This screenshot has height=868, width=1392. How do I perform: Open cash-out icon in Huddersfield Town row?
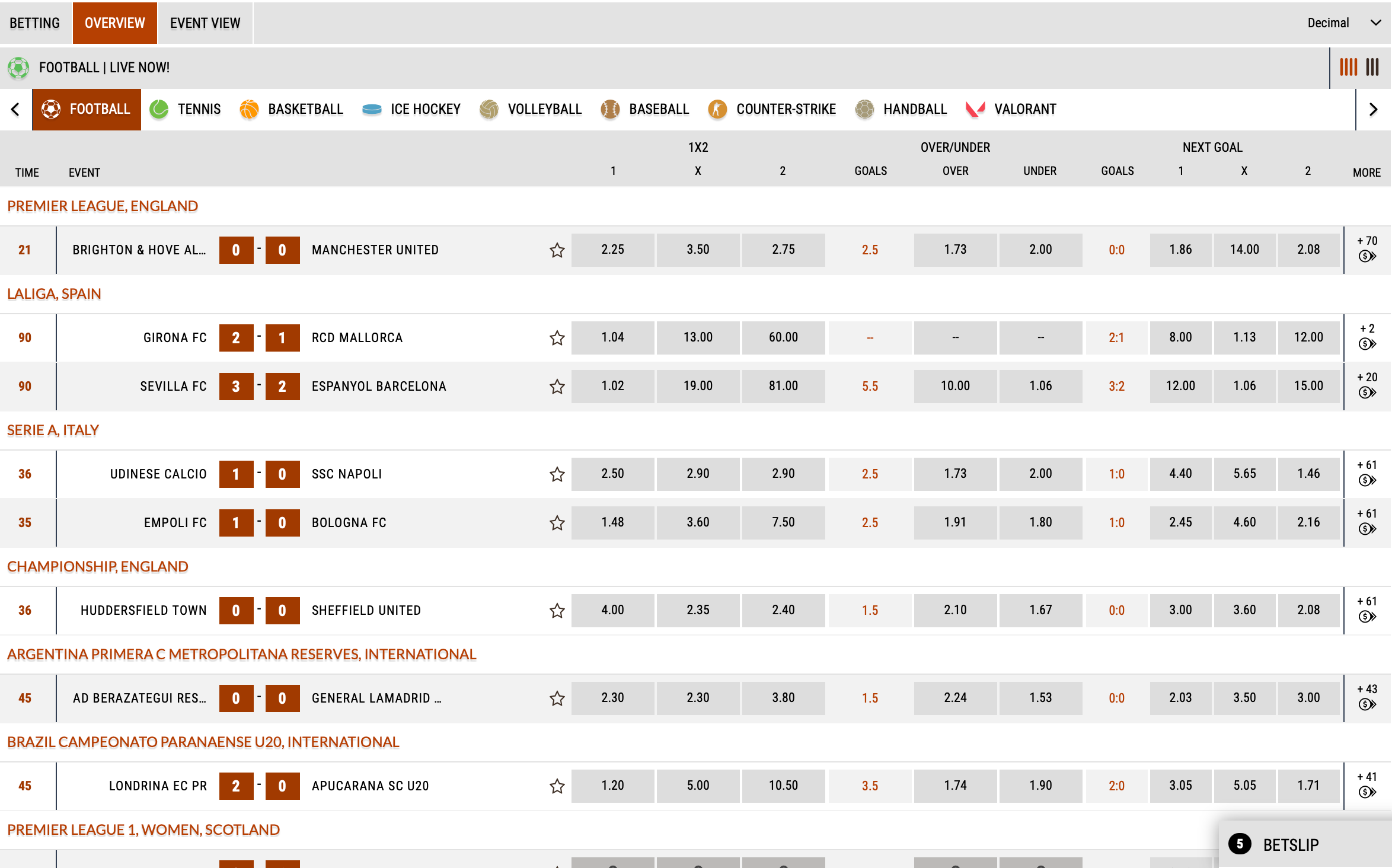coord(1367,617)
